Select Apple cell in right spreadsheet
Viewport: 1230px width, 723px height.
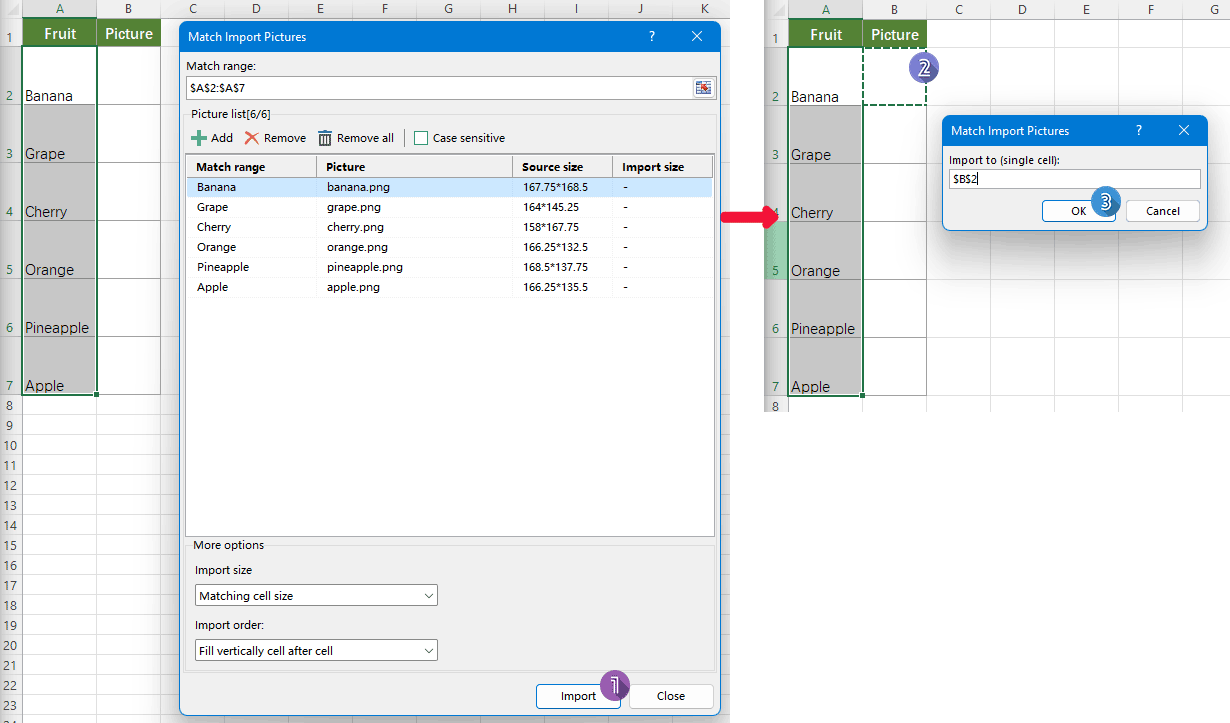pyautogui.click(x=826, y=367)
